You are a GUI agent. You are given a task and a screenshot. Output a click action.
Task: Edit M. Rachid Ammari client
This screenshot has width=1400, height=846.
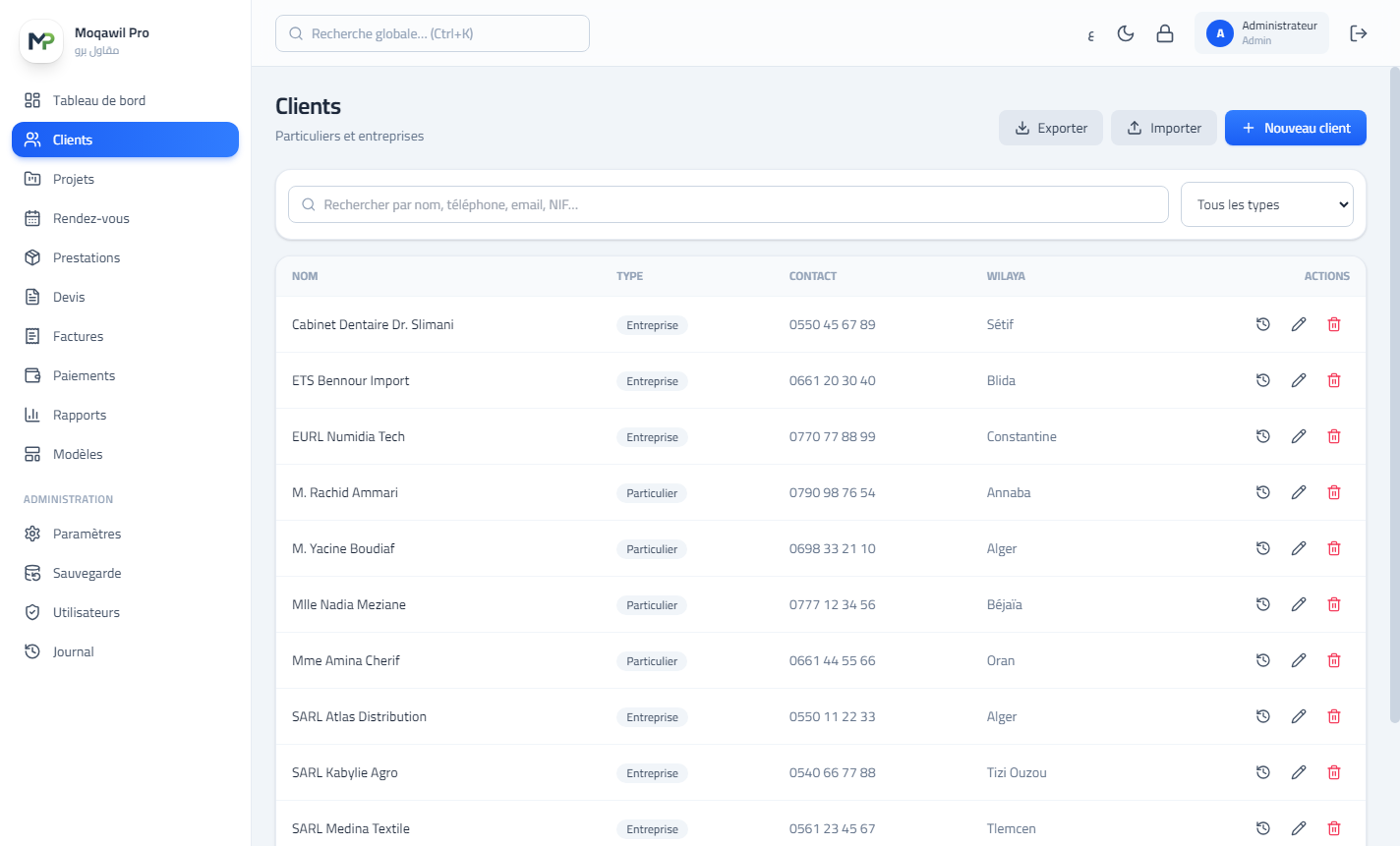(x=1299, y=492)
